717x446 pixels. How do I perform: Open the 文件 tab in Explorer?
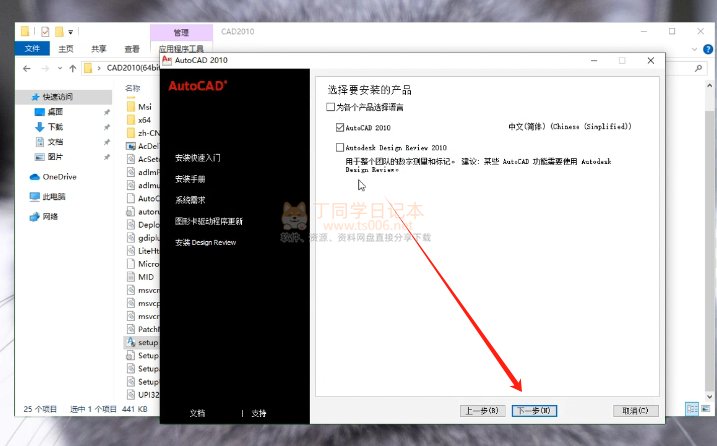click(32, 48)
